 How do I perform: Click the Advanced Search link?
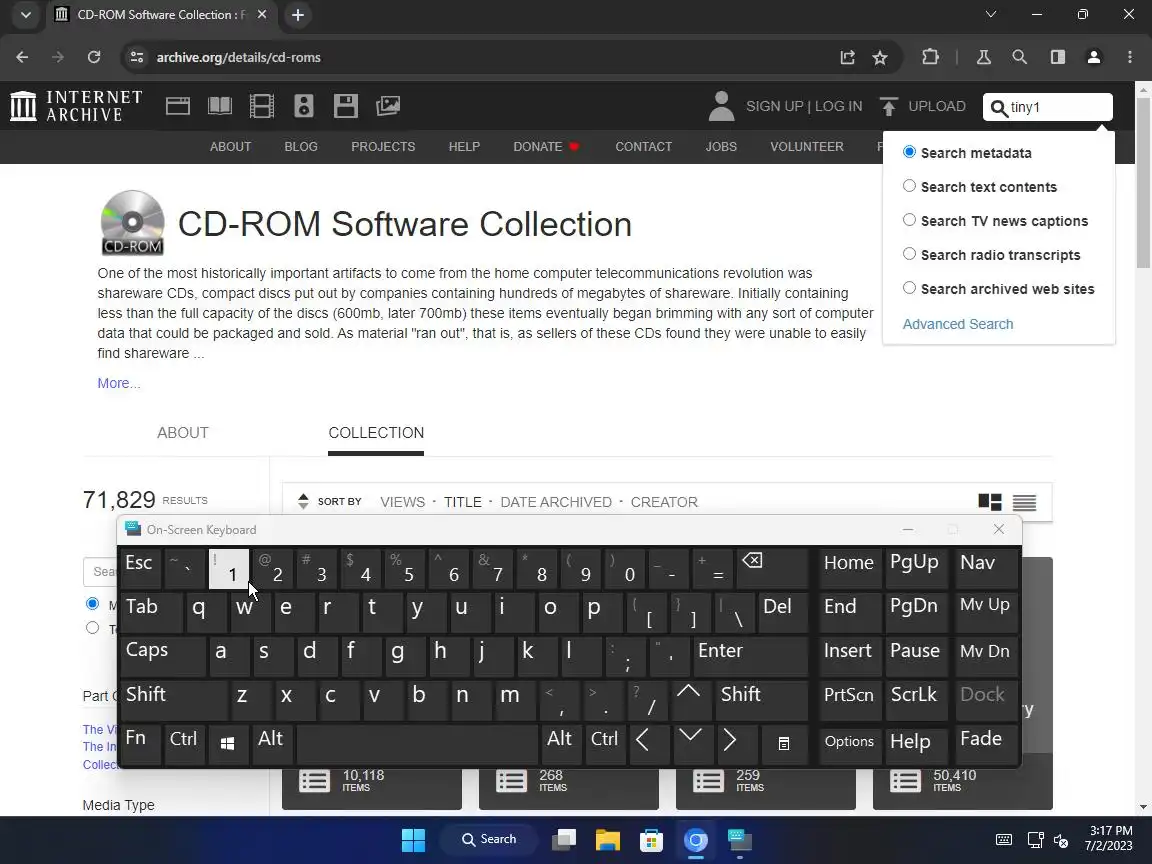tap(957, 324)
